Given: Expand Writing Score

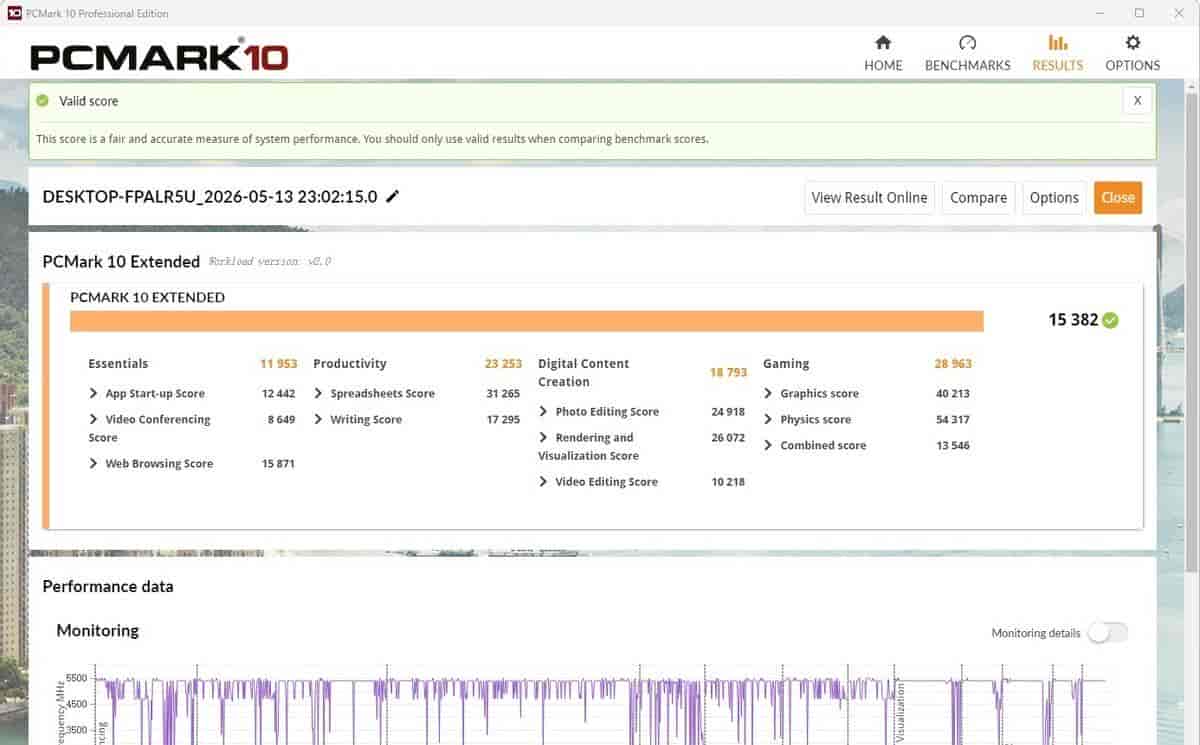Looking at the screenshot, I should 319,420.
